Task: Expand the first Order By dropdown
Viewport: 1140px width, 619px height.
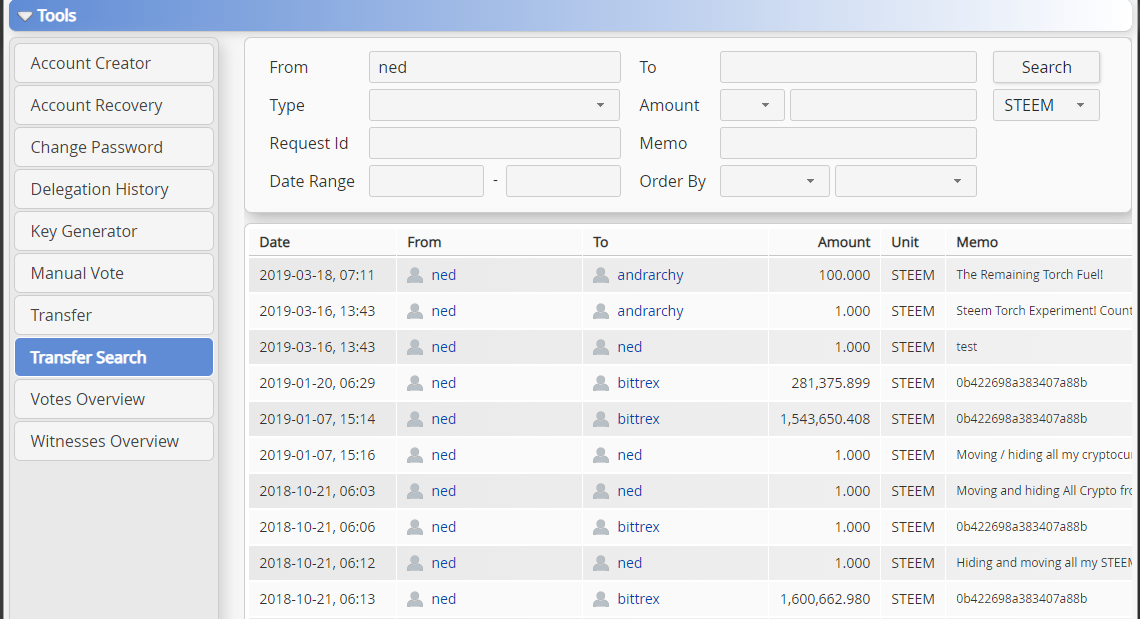Action: click(774, 181)
